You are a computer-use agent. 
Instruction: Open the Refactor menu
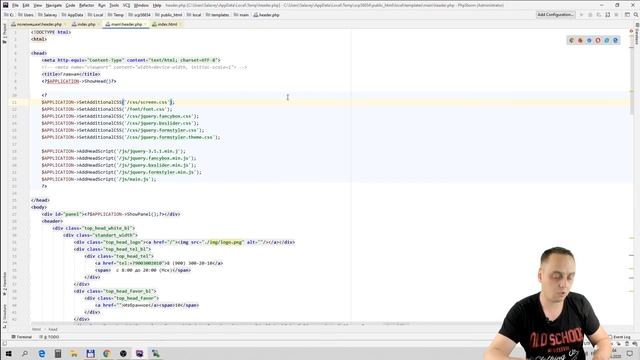87,5
